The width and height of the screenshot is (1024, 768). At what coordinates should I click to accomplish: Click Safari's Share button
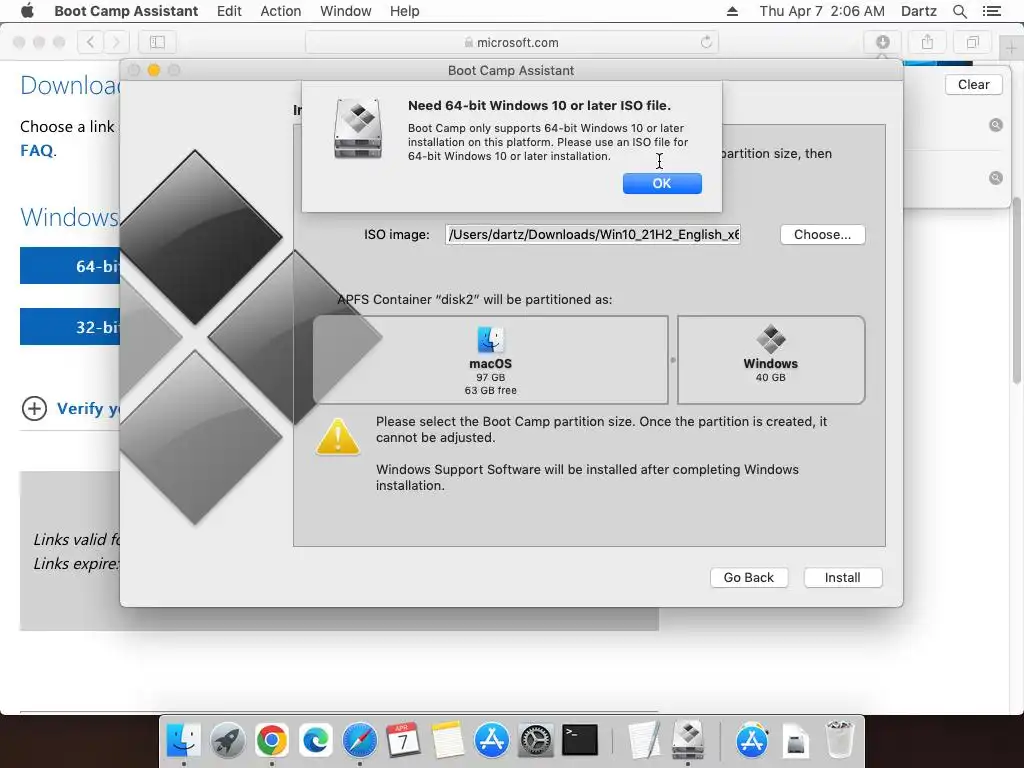click(927, 42)
